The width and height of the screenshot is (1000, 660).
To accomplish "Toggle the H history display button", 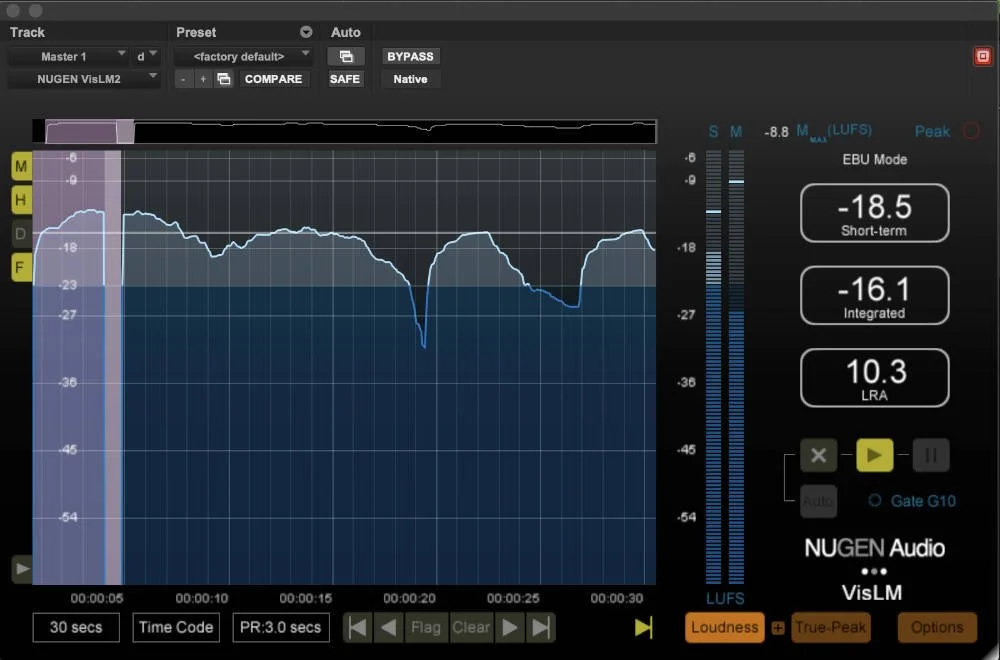I will click(21, 200).
